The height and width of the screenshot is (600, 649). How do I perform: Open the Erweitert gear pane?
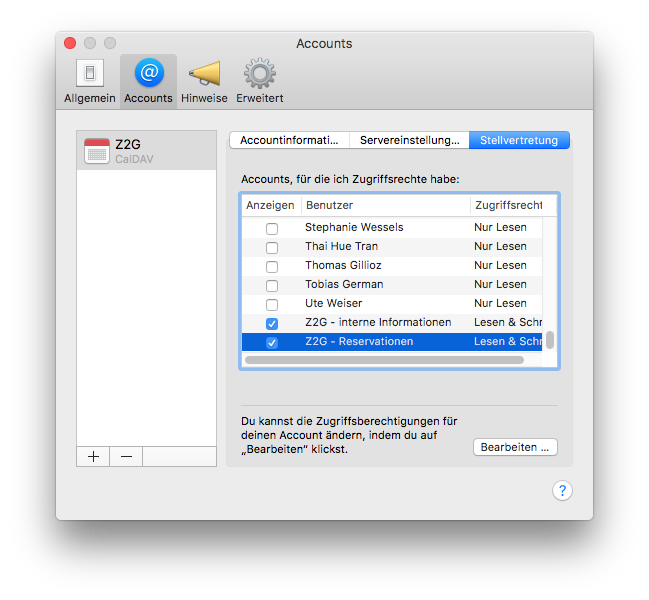pos(260,81)
